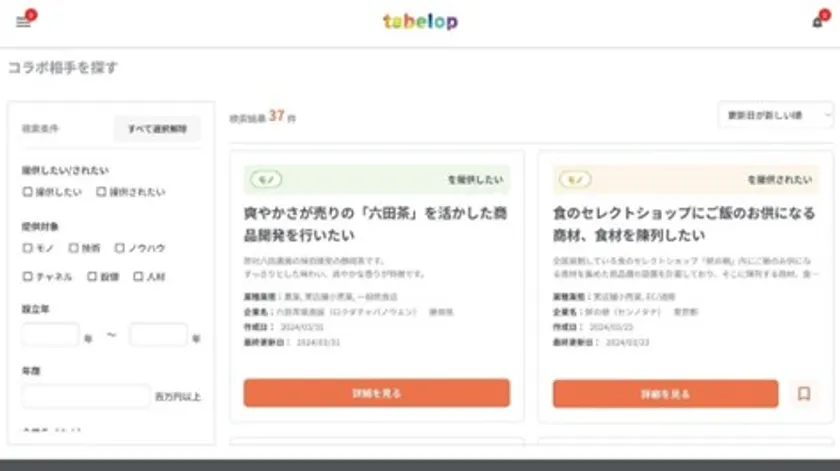Select the チャネル checkbox
The height and width of the screenshot is (471, 840).
click(x=28, y=277)
